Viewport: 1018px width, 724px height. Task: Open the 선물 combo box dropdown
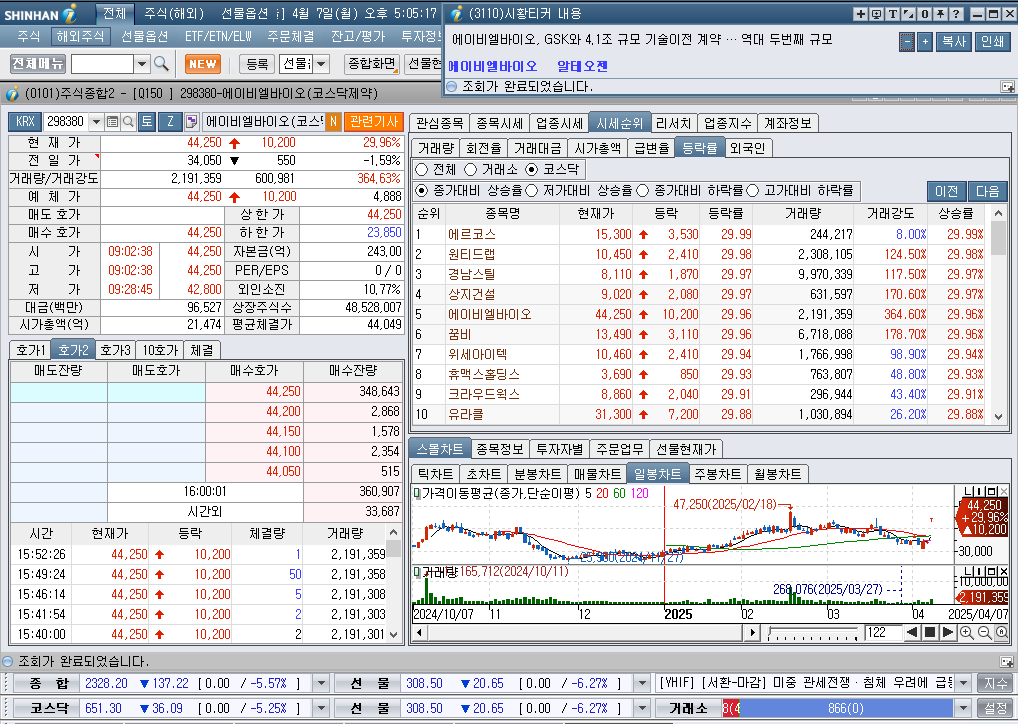click(321, 64)
